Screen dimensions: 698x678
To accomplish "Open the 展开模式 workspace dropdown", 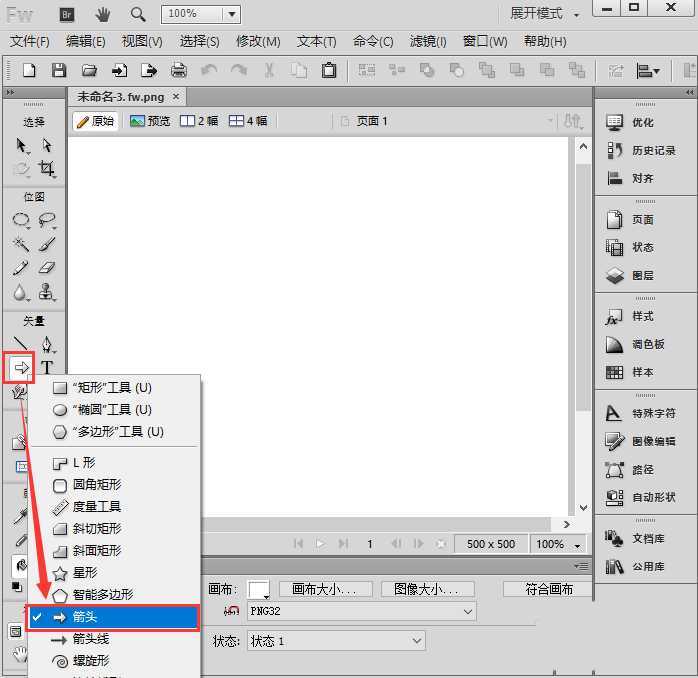I will point(545,14).
